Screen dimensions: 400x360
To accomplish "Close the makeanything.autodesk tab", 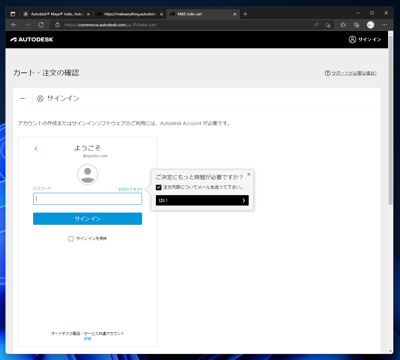I will [161, 14].
